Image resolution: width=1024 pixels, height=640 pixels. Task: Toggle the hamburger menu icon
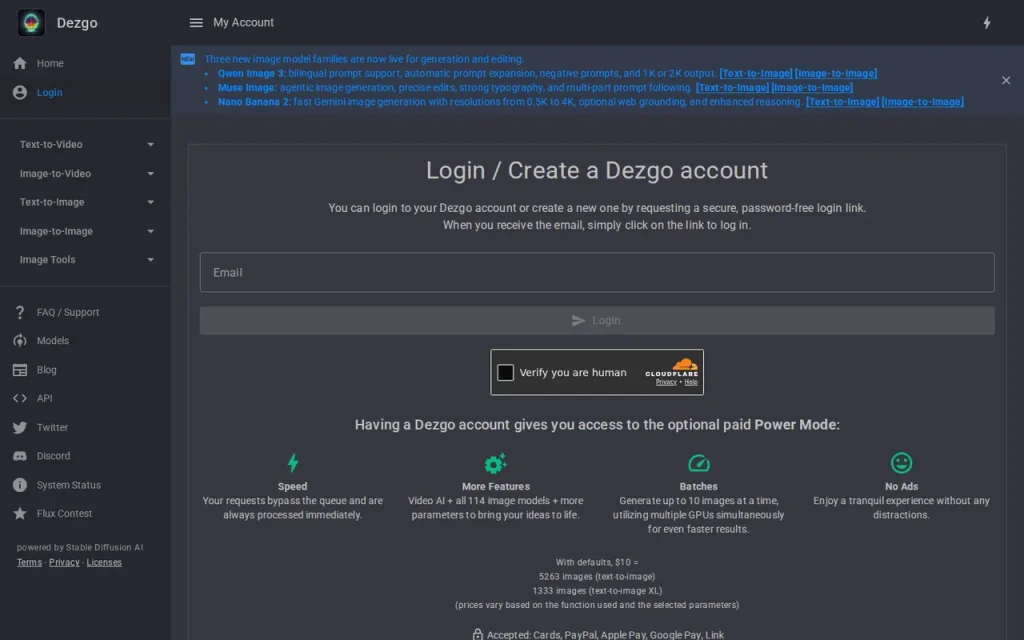[196, 23]
